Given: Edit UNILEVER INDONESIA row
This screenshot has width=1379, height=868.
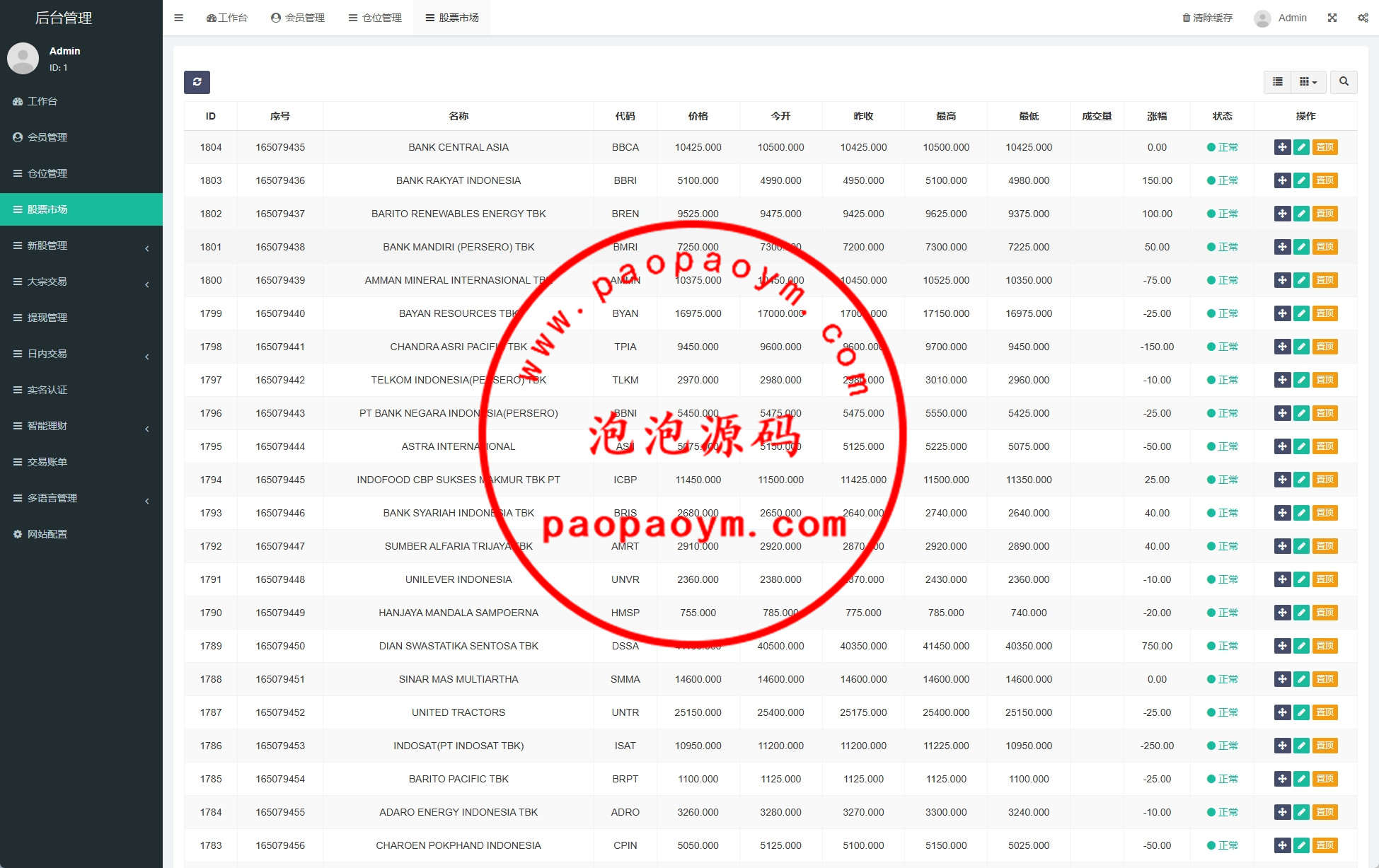Looking at the screenshot, I should click(x=1302, y=579).
